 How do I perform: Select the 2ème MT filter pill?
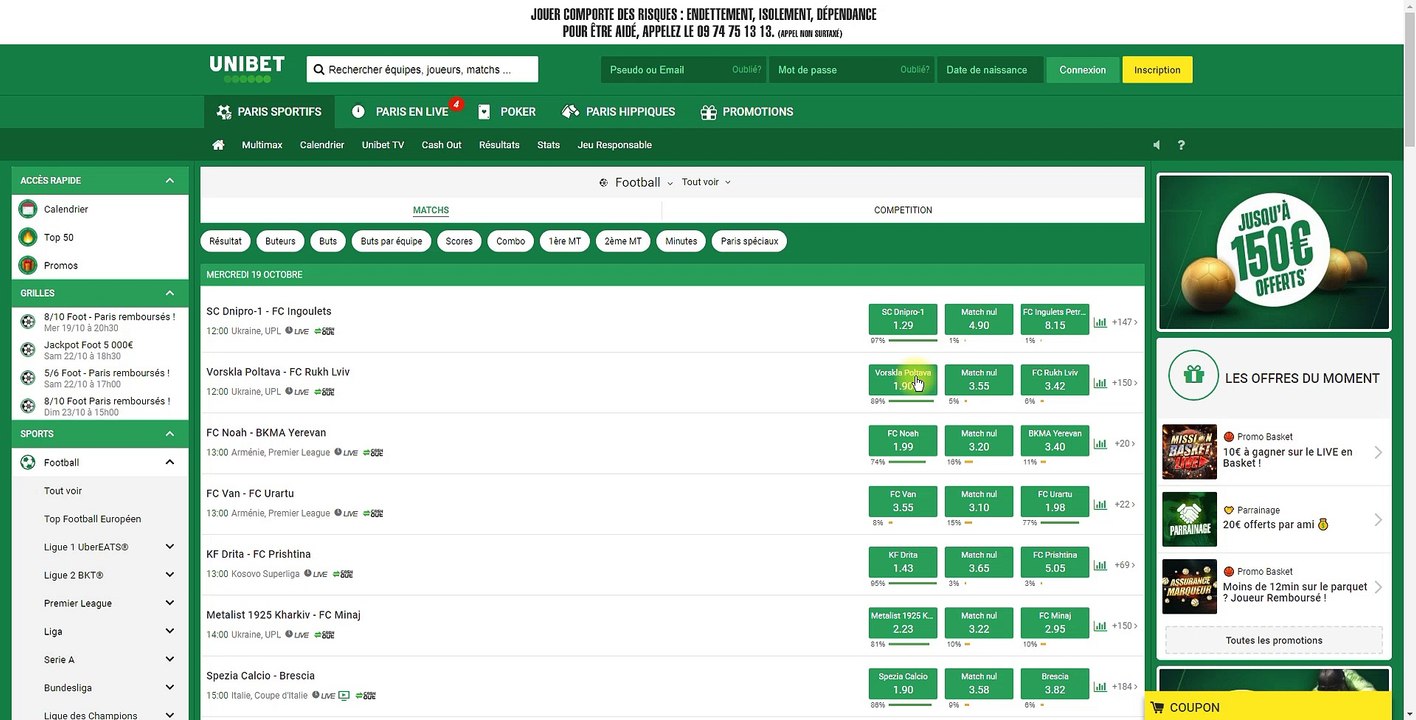(x=623, y=241)
